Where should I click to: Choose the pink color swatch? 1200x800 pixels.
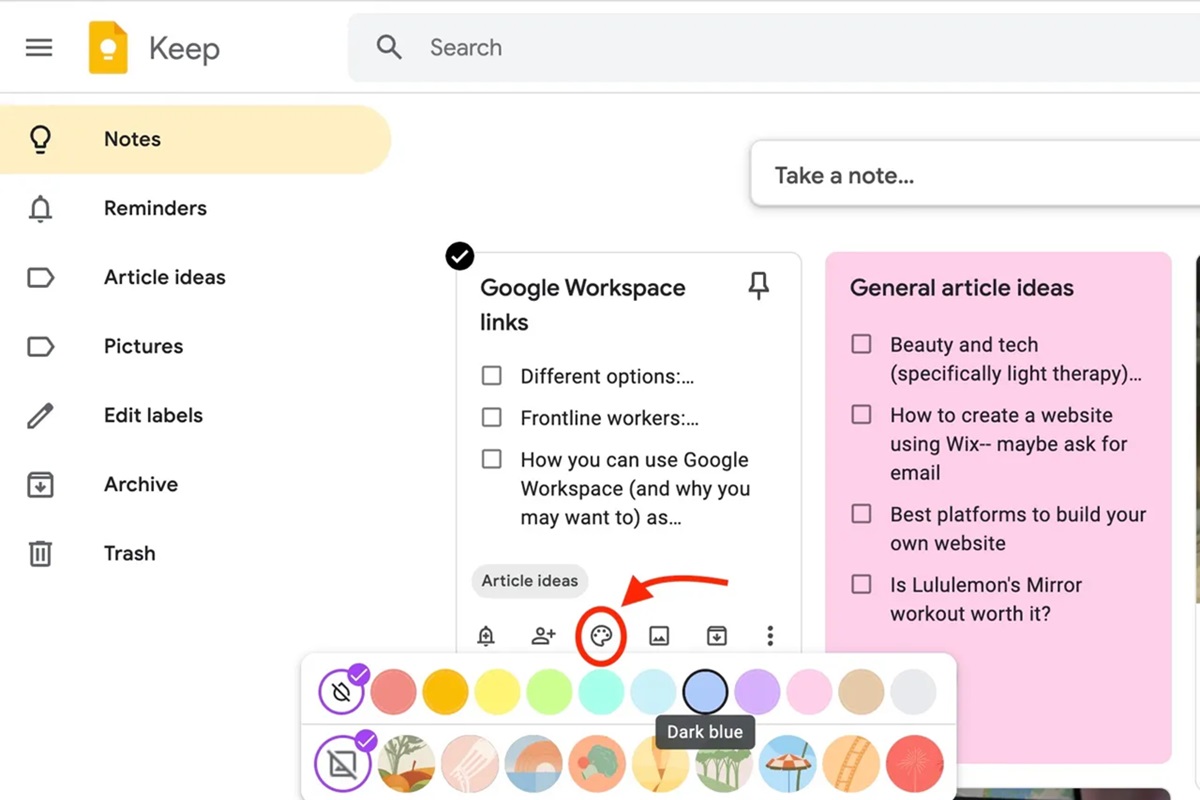click(x=809, y=692)
